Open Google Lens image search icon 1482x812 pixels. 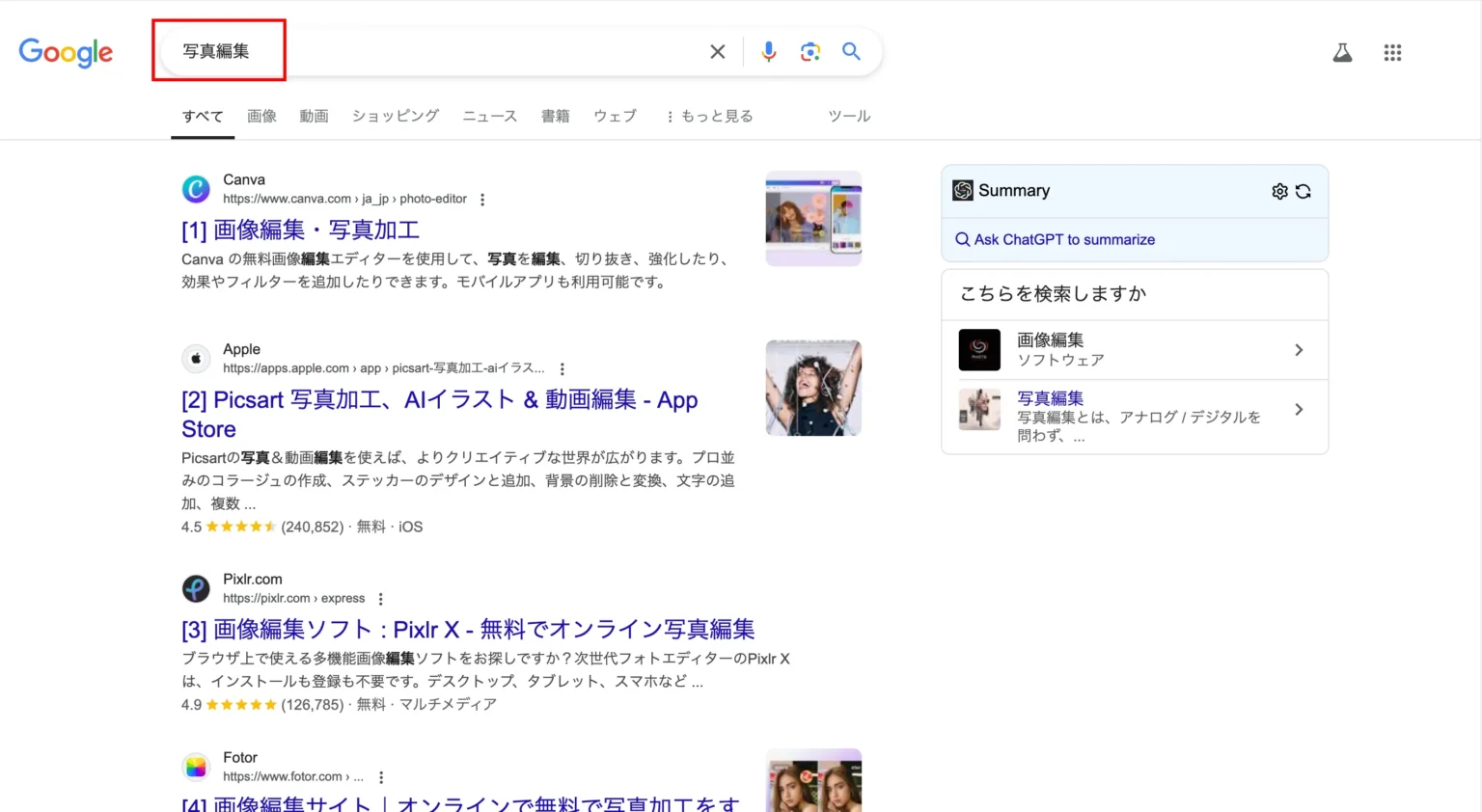tap(810, 52)
